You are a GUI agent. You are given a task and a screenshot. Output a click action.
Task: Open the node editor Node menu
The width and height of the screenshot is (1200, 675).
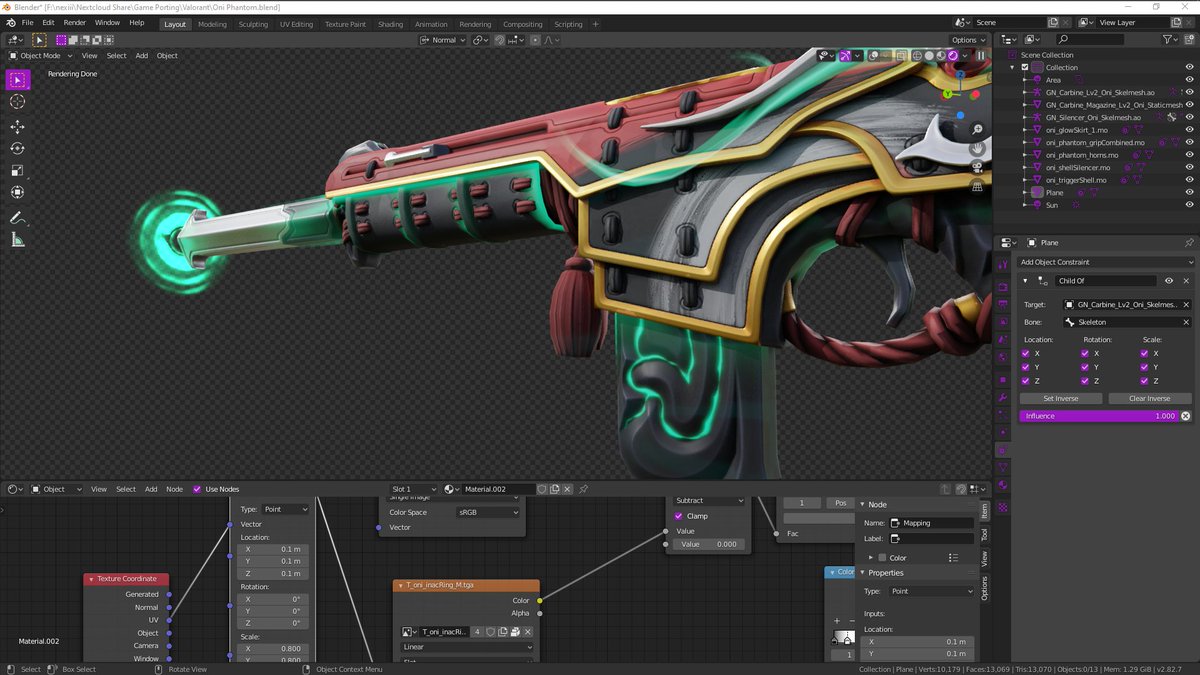[175, 489]
